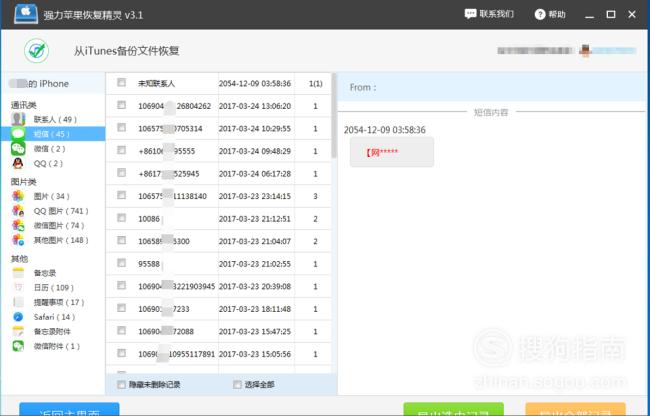Maximize the application window
Viewport: 650px width, 416px height.
coord(611,15)
